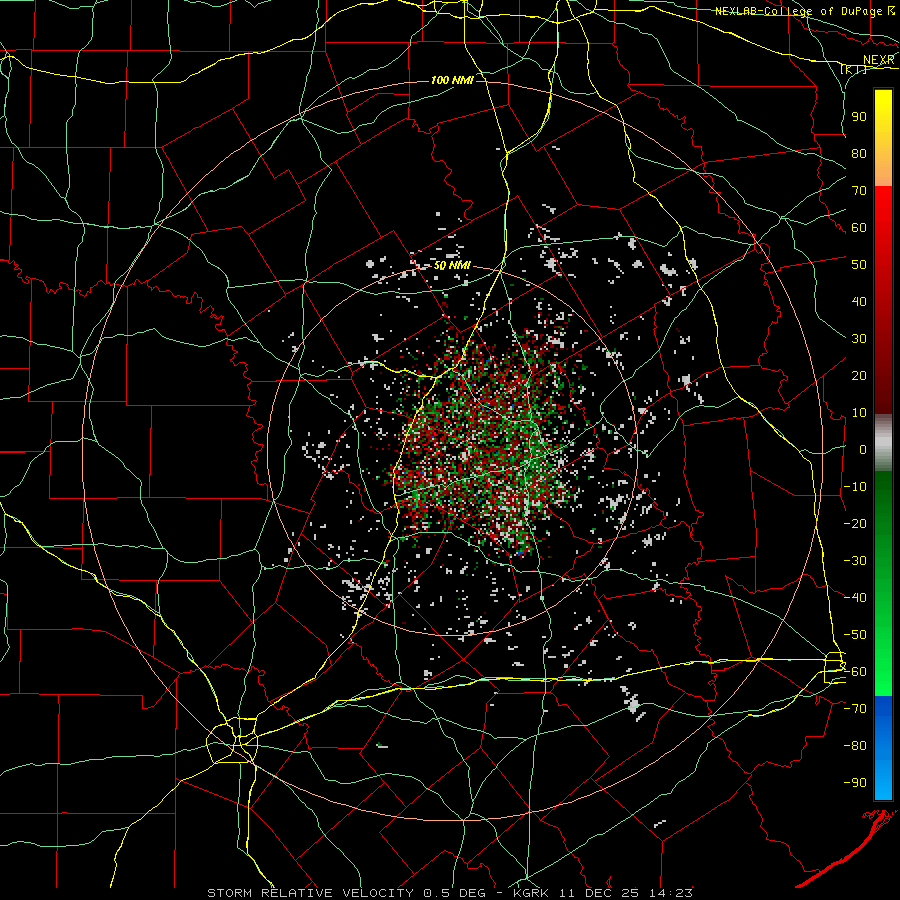Click the '50' value on the velocity scale
This screenshot has height=900, width=900.
point(859,265)
